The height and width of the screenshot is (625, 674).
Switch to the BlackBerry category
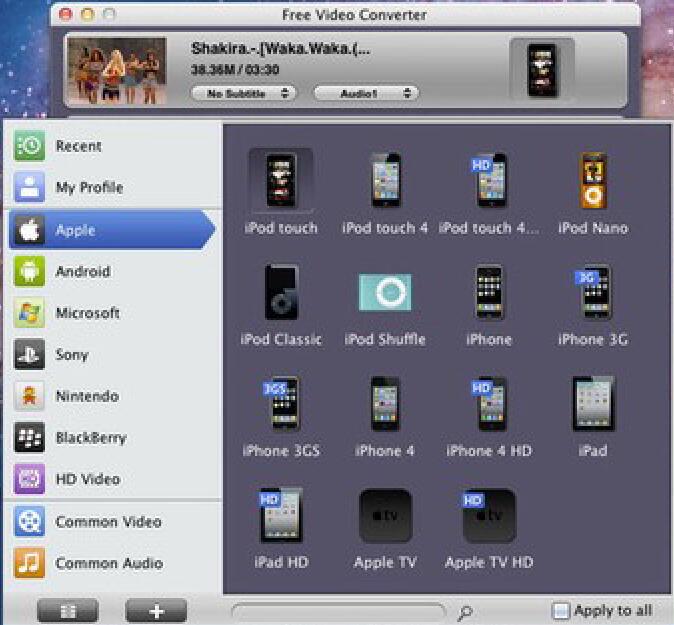[x=113, y=438]
